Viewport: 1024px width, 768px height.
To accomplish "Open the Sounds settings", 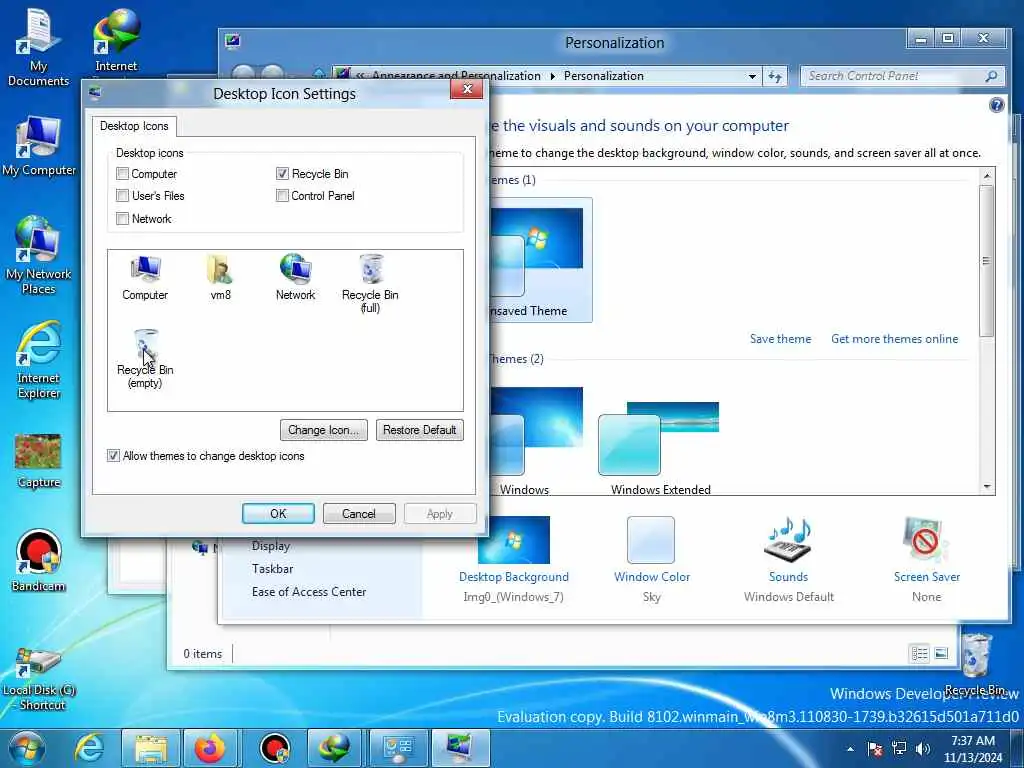I will (x=788, y=559).
